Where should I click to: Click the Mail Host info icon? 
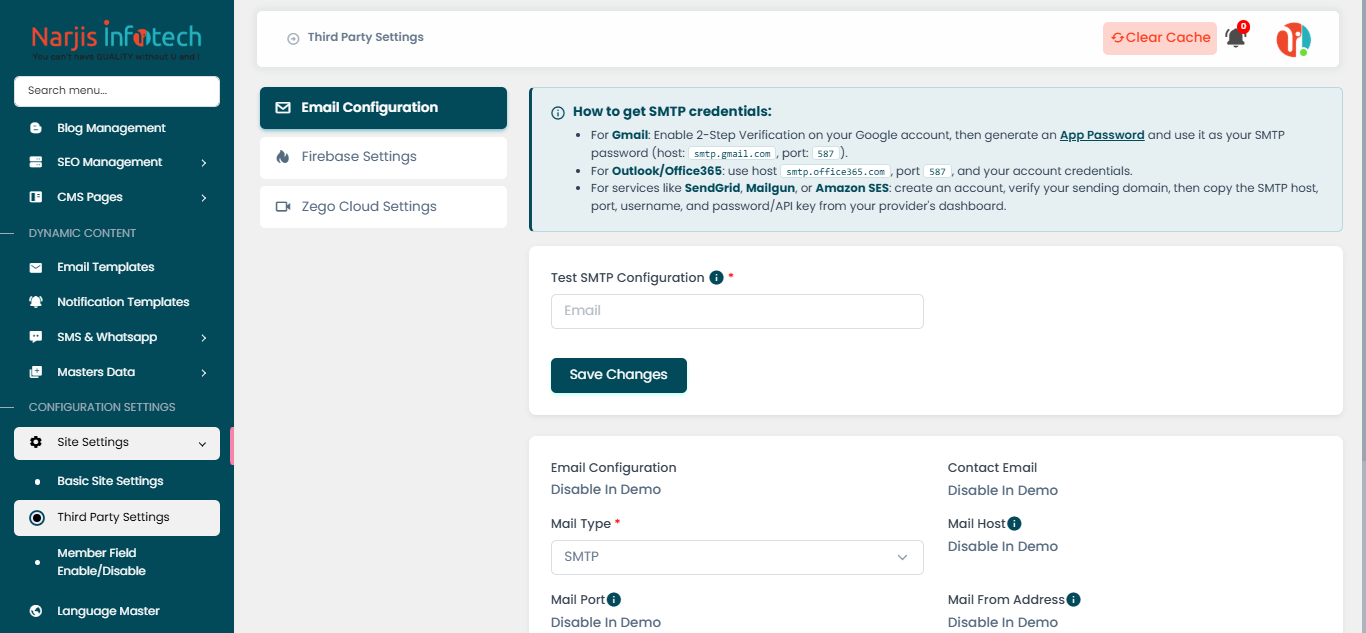(1014, 523)
